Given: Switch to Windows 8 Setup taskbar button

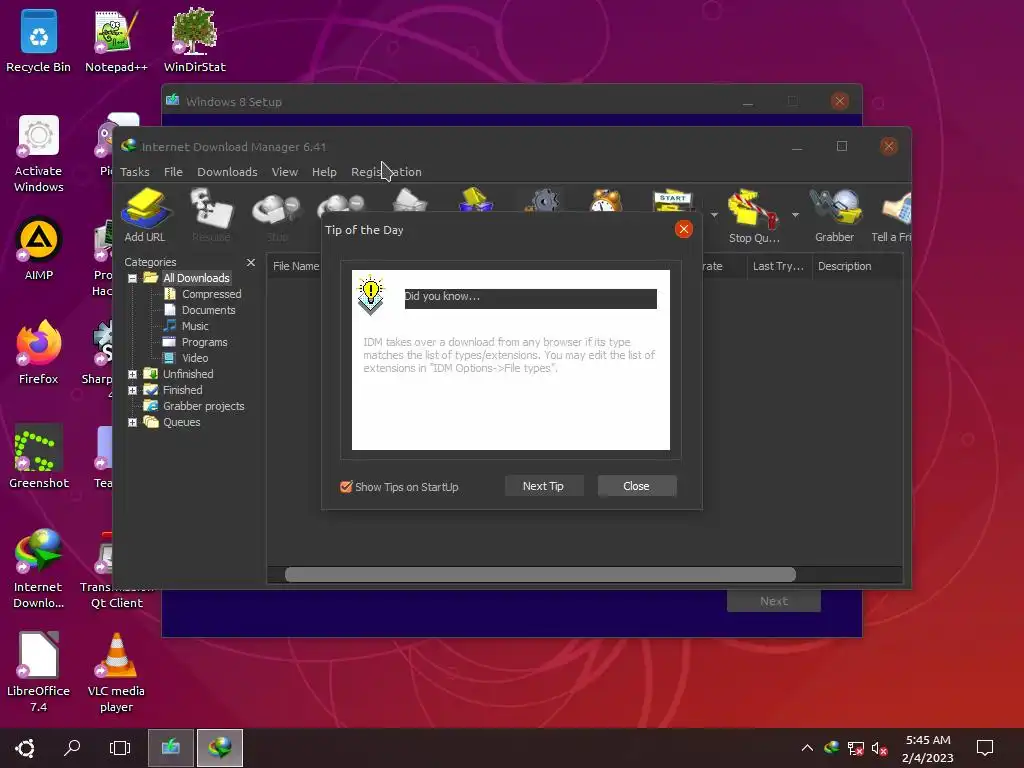Looking at the screenshot, I should pos(170,748).
